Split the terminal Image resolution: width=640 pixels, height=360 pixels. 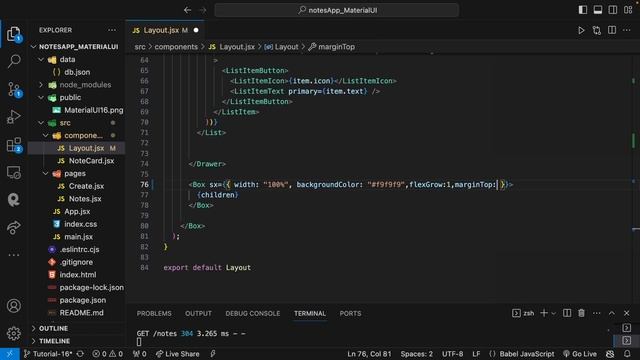pyautogui.click(x=567, y=313)
